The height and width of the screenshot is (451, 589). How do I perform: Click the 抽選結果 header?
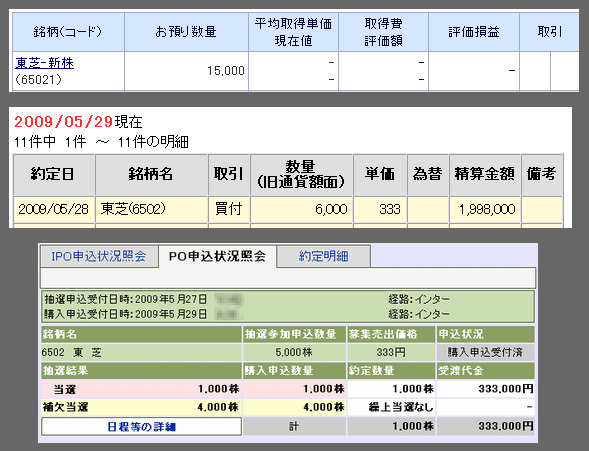pyautogui.click(x=141, y=371)
